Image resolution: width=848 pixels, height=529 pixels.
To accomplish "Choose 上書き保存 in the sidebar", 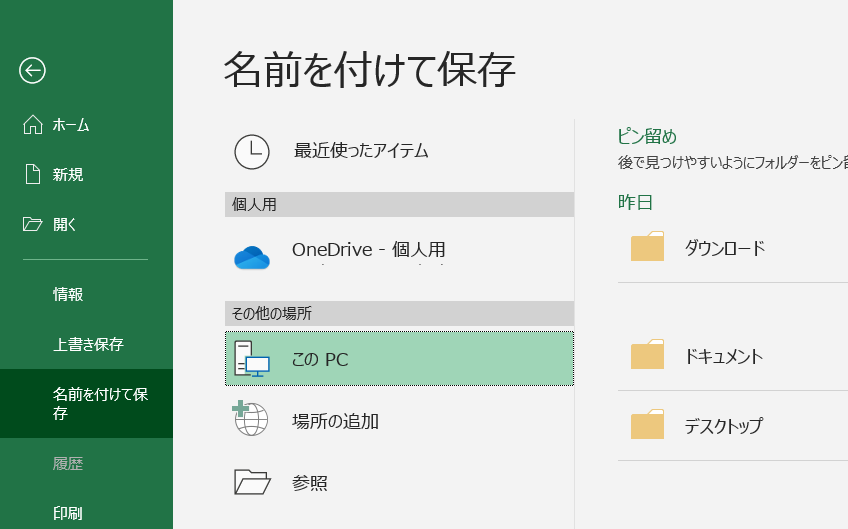I will point(88,344).
